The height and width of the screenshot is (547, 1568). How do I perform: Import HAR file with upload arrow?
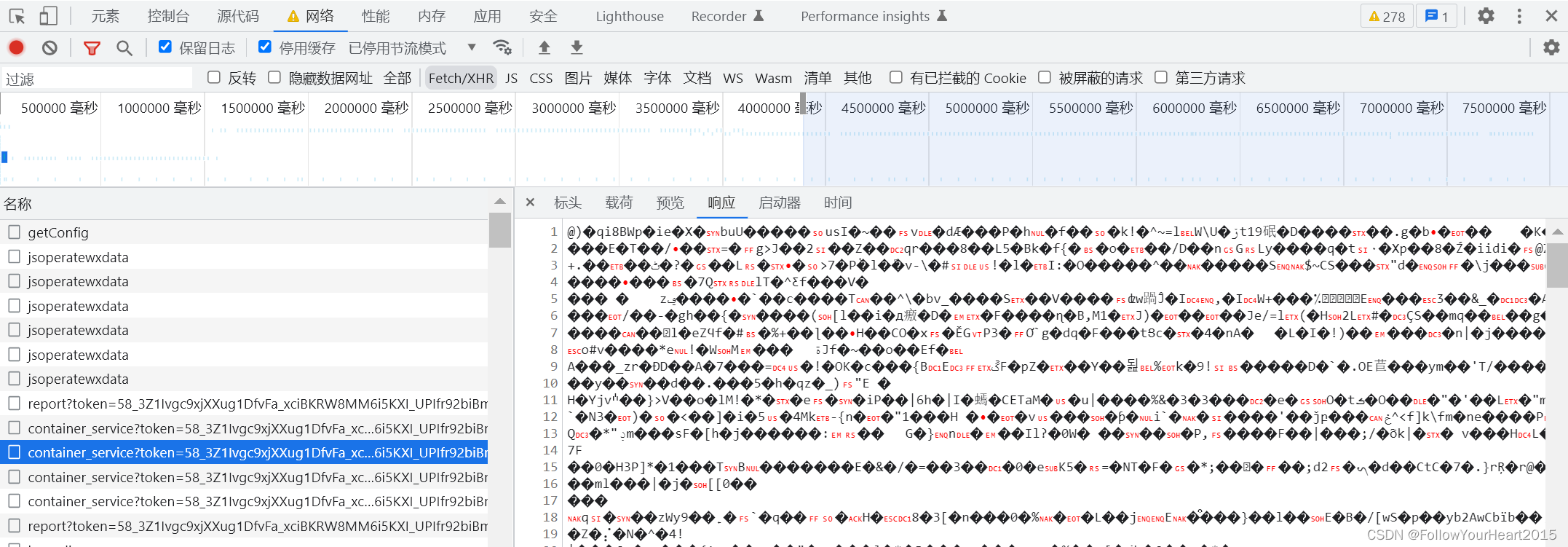(544, 48)
